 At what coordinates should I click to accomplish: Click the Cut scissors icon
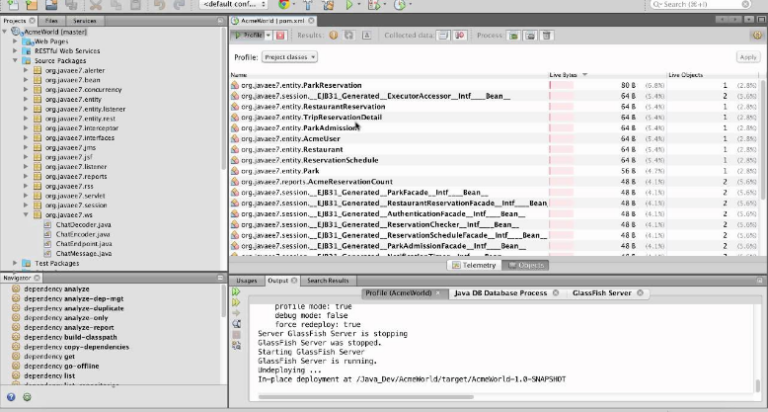98,5
